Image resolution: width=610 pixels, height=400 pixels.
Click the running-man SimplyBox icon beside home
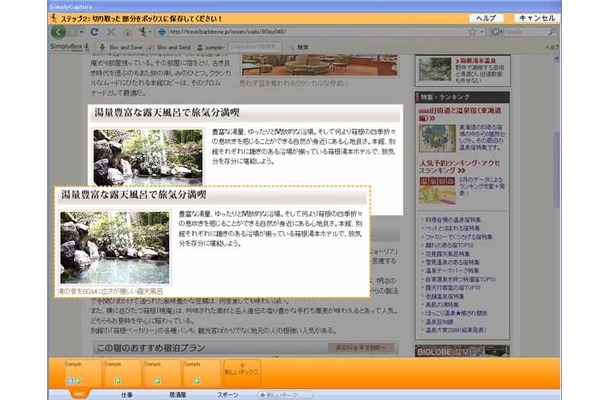click(x=143, y=32)
